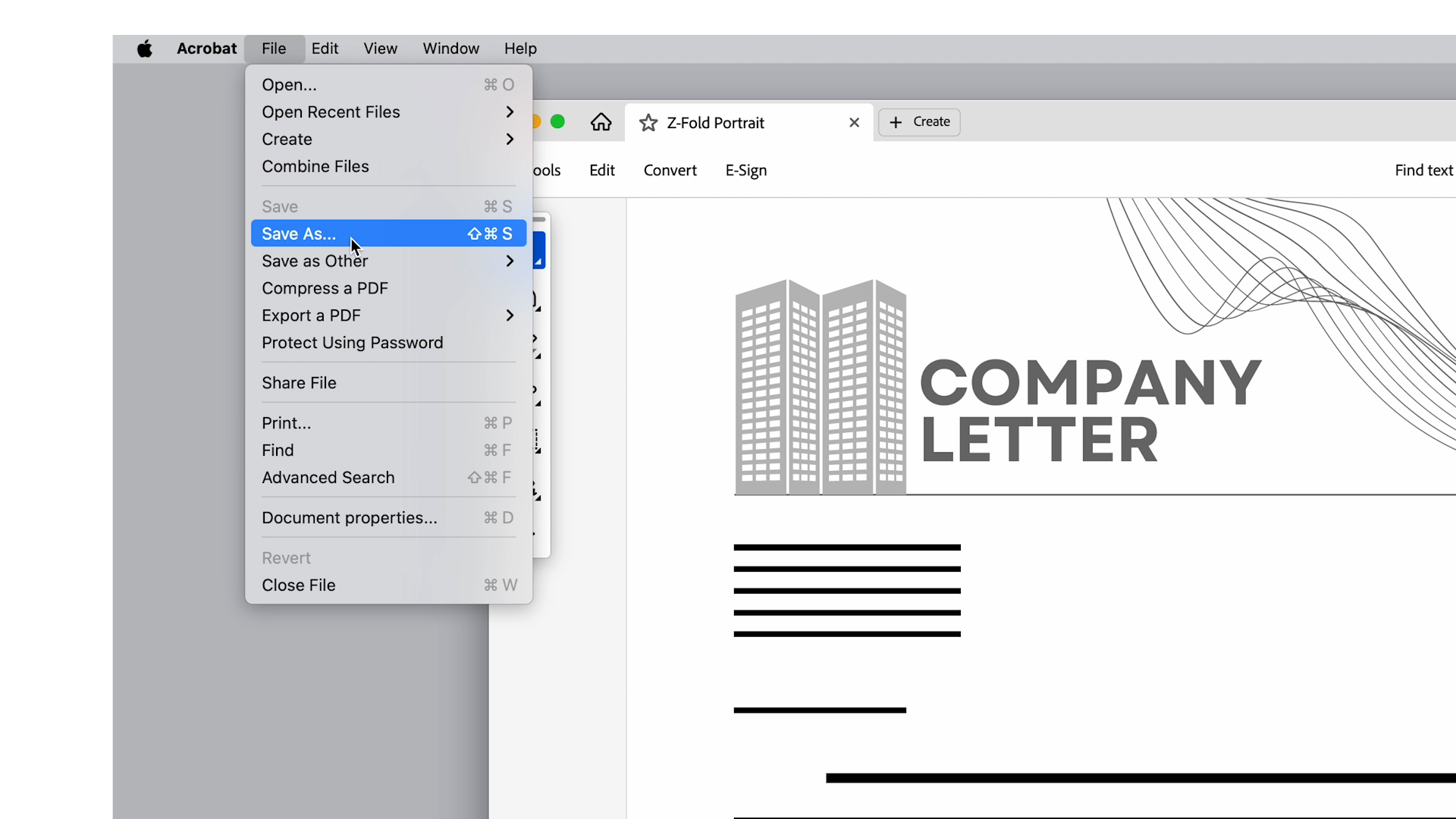
Task: Select the highlighted quick tool in the sidebar
Action: (x=537, y=250)
